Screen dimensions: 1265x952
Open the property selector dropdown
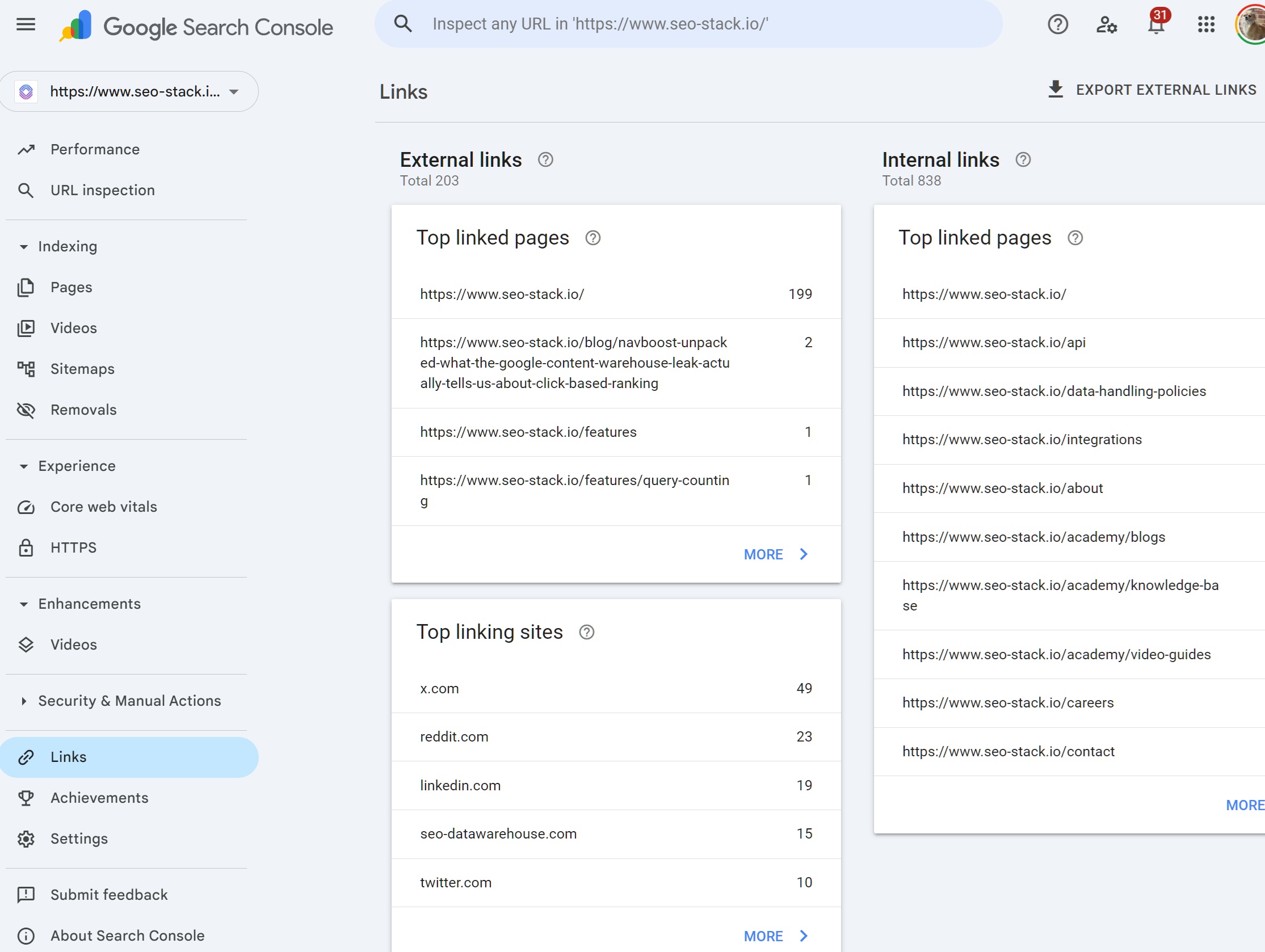pos(233,91)
